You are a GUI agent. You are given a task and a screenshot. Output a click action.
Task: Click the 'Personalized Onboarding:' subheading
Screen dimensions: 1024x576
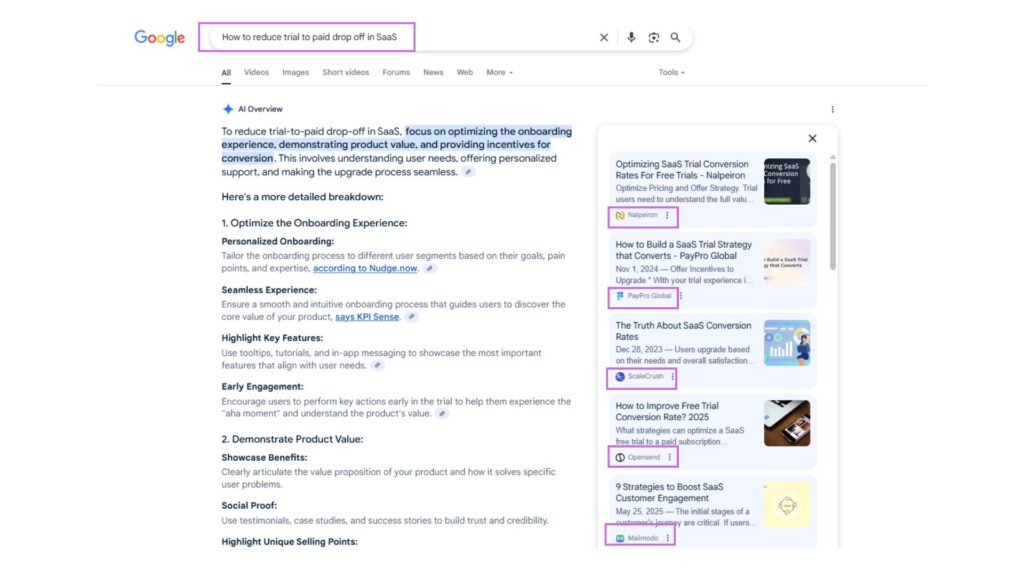point(278,241)
